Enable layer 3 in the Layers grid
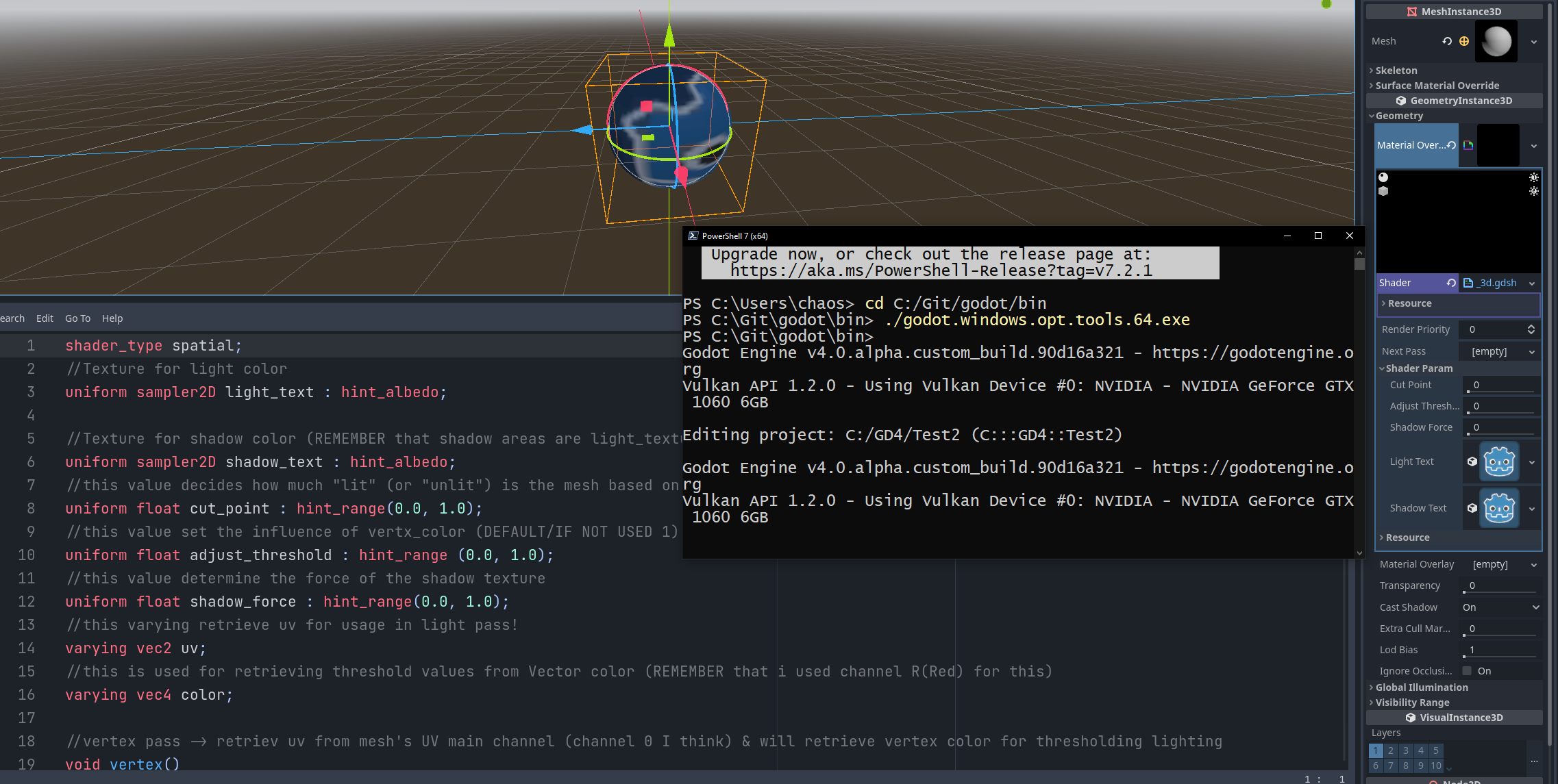1558x784 pixels. coord(1406,750)
